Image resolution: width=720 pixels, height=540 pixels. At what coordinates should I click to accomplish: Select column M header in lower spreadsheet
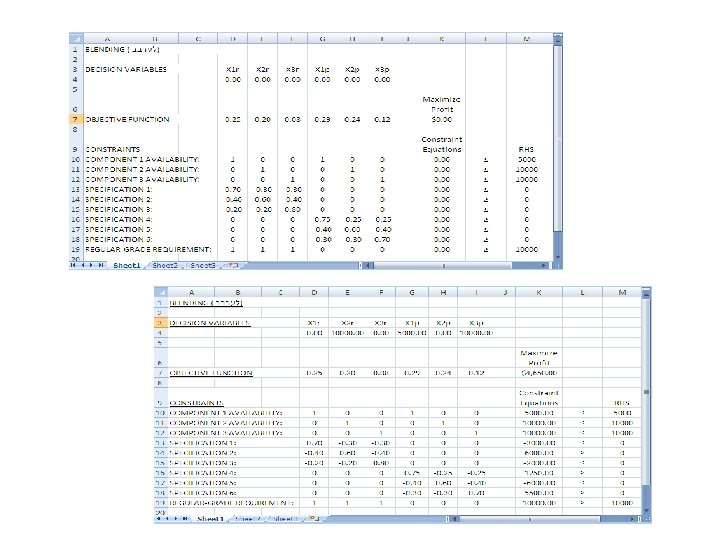tap(622, 292)
